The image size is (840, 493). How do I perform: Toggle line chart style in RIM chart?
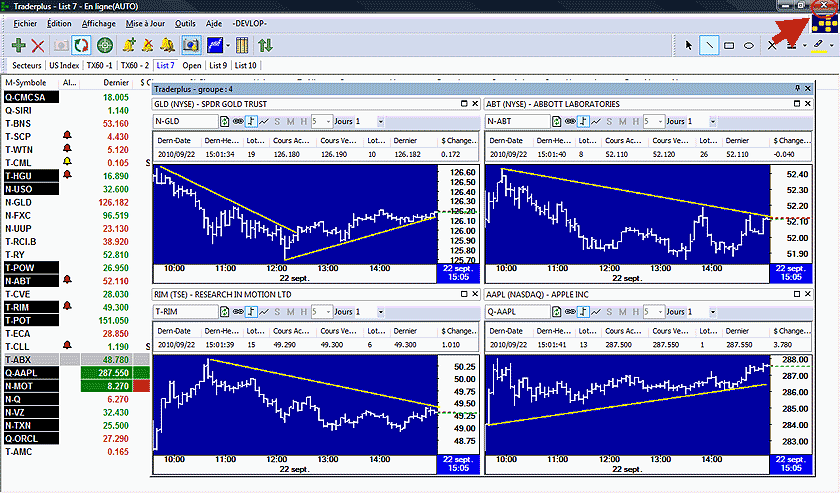pyautogui.click(x=264, y=312)
